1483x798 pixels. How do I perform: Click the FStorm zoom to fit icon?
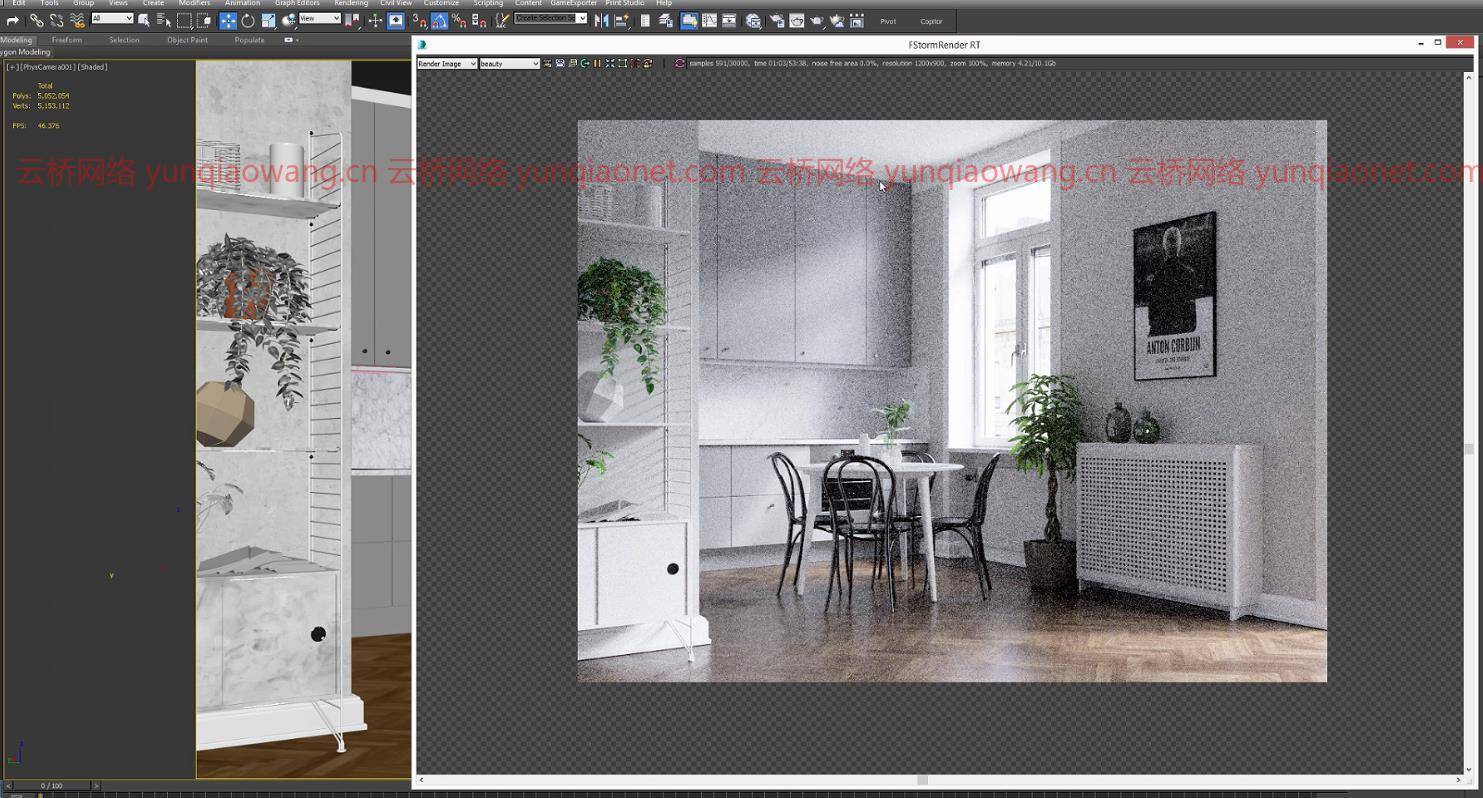[610, 63]
